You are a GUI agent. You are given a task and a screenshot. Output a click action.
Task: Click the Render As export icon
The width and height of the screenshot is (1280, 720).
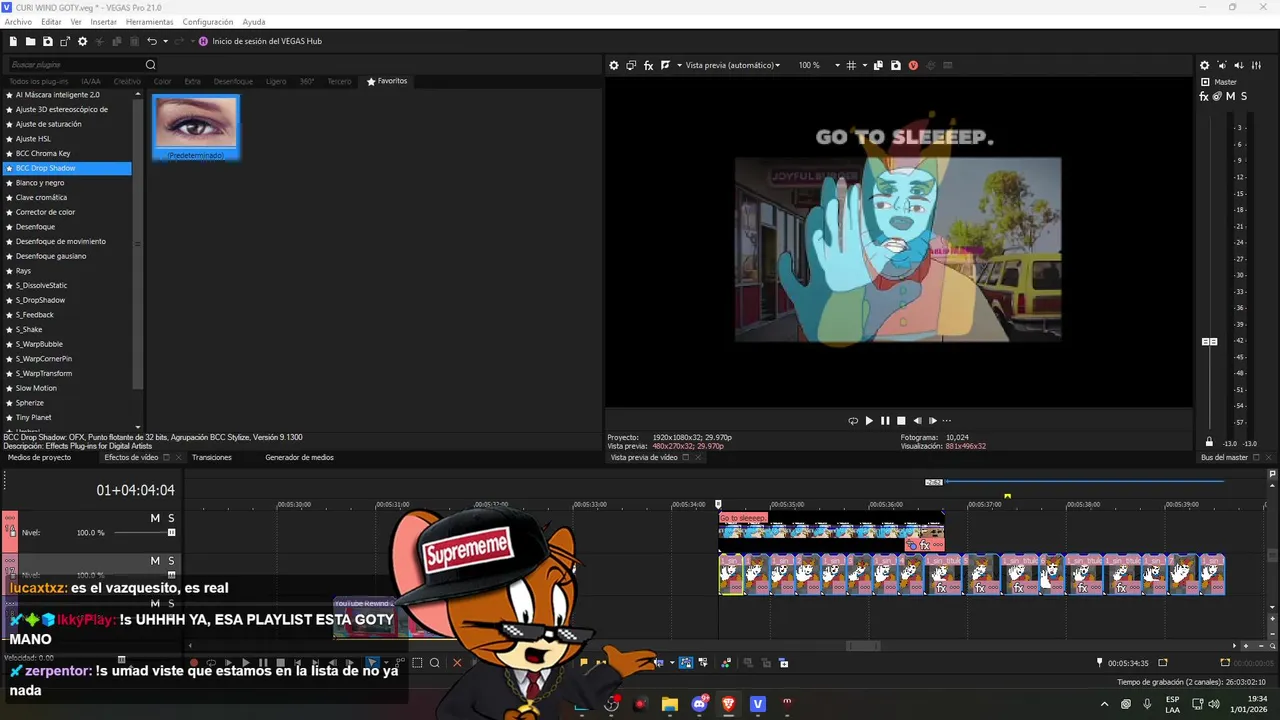[x=65, y=41]
